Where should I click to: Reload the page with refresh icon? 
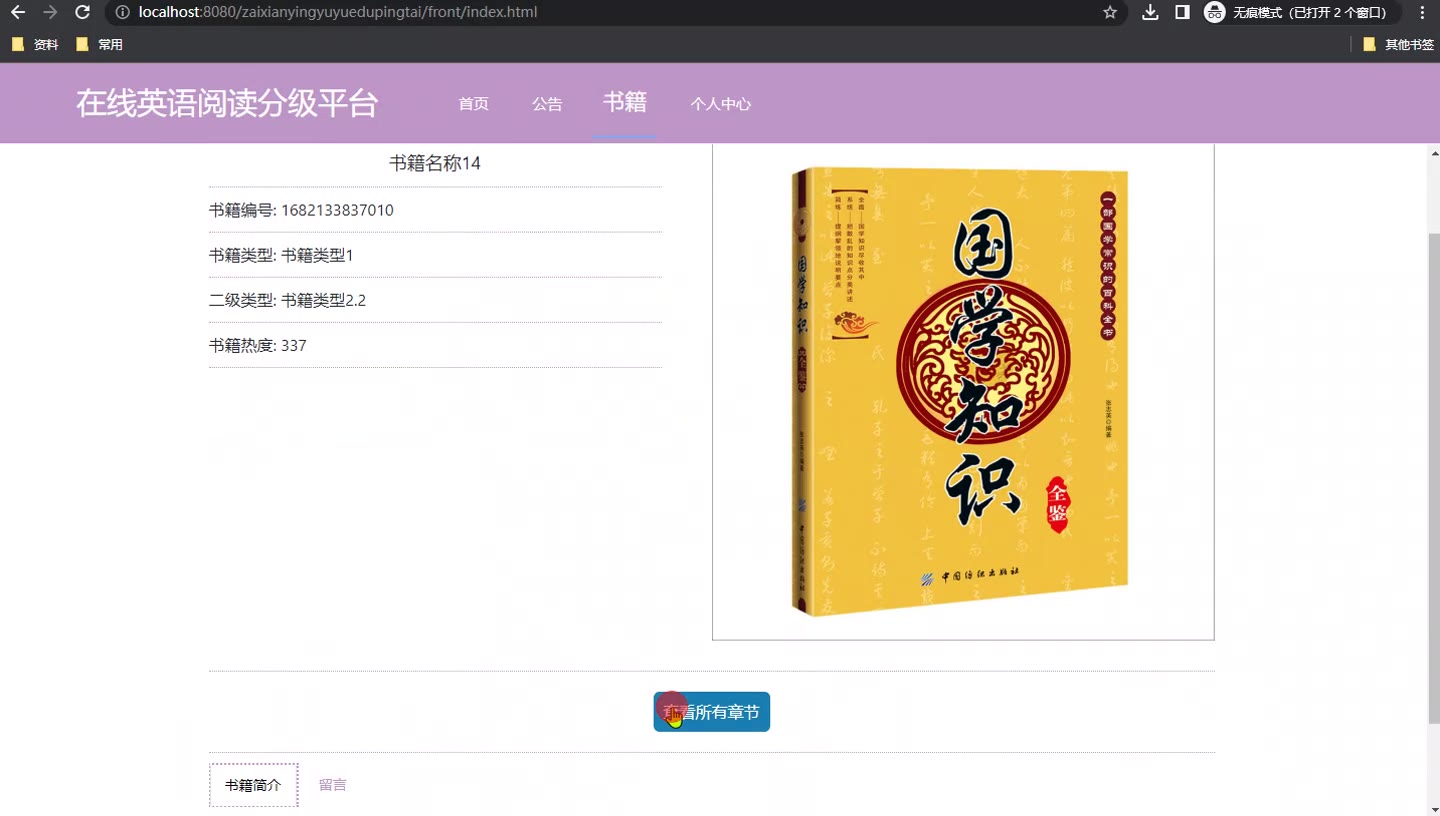point(83,12)
